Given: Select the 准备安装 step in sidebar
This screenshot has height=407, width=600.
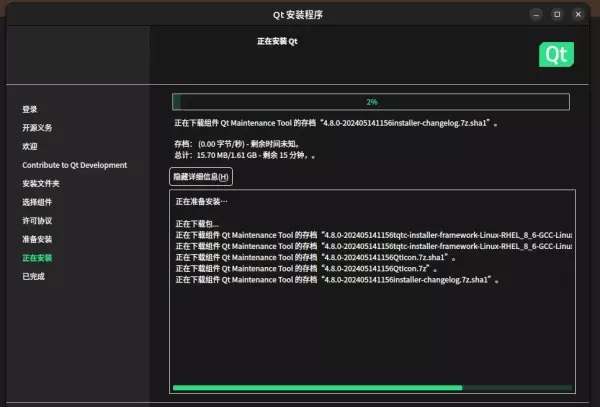Looking at the screenshot, I should [x=37, y=239].
